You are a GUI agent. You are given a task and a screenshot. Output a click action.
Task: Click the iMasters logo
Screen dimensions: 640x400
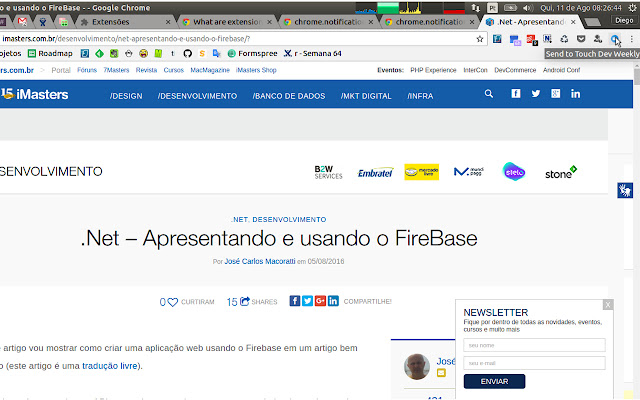click(34, 94)
